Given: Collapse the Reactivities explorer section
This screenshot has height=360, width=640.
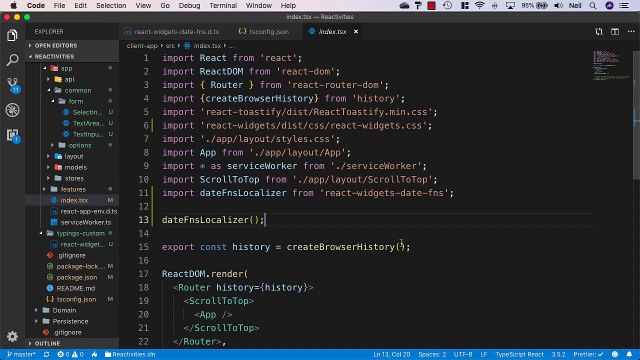Looking at the screenshot, I should click(x=72, y=56).
